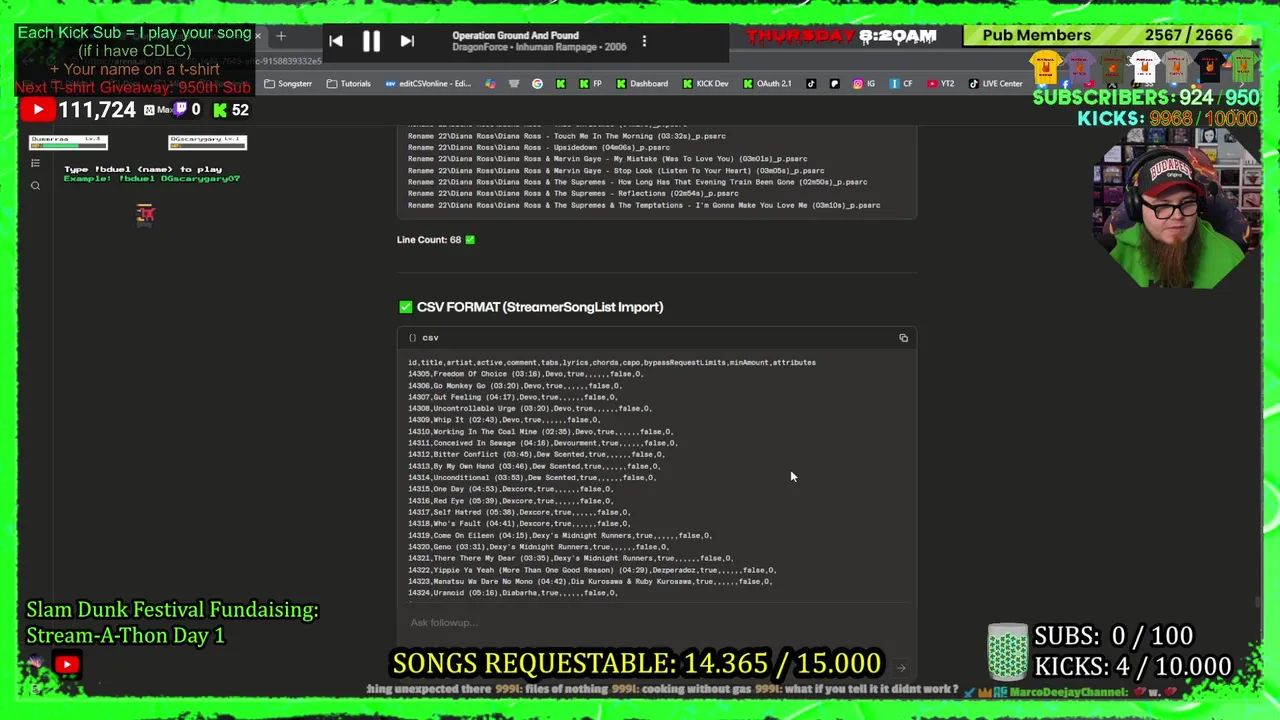Select the CSV header row starting id,title,artist
Screen dimensions: 1280x720
click(x=611, y=362)
